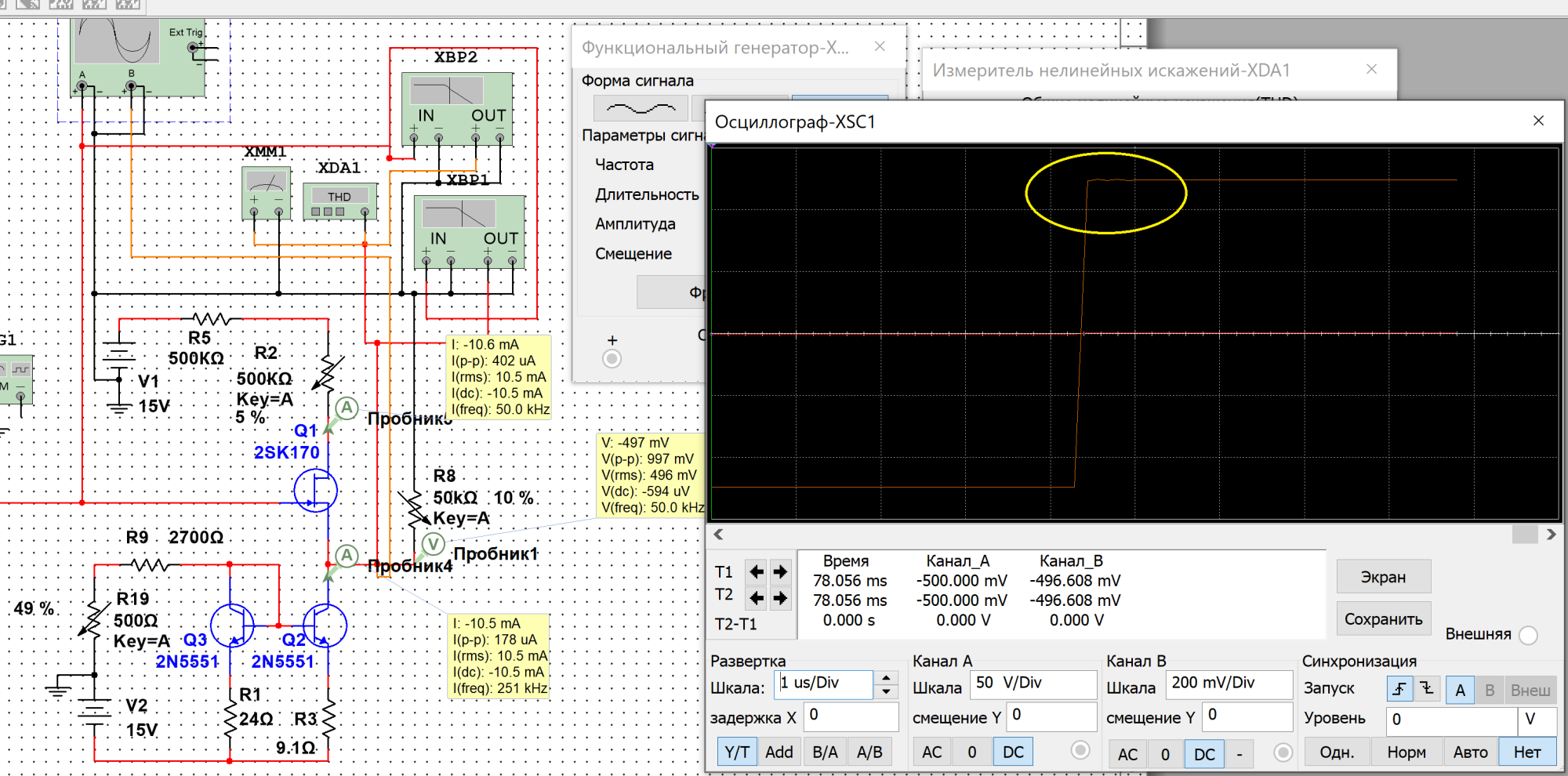Select the Q3 2N5551 transistor symbol
This screenshot has height=776, width=1568.
pos(233,625)
